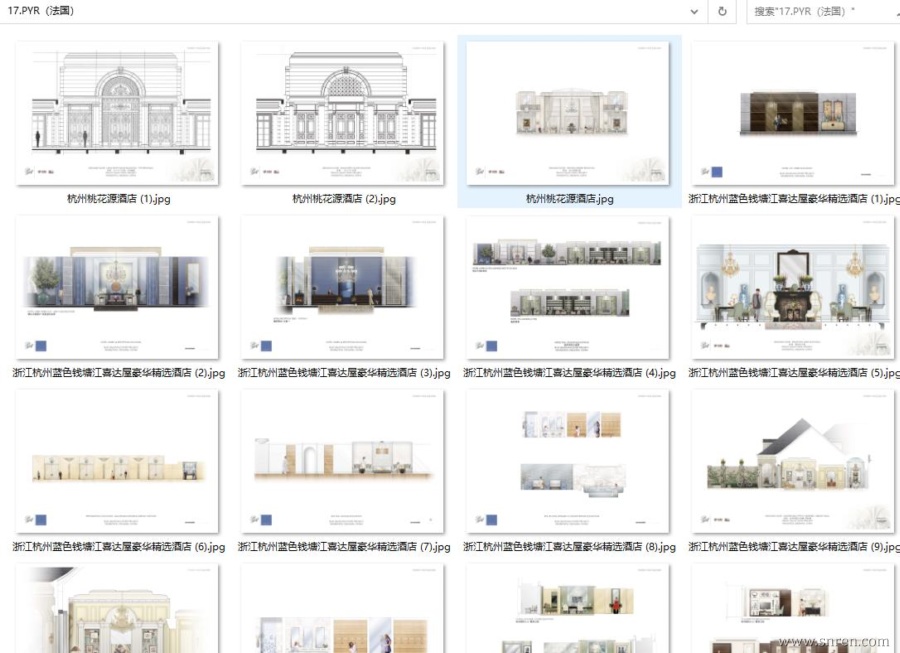Select thumbnail of 浙江杭州蓝色钱塘江喜达屋豪华精选酒店 (5).jpg
Screen dimensions: 900x653
pyautogui.click(x=793, y=287)
